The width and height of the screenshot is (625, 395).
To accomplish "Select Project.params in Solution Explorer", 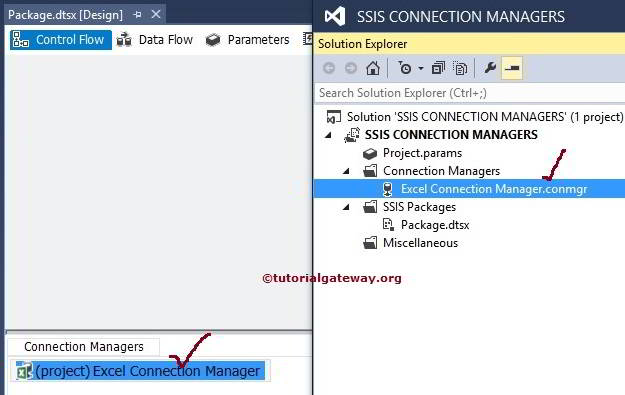I will [x=422, y=153].
